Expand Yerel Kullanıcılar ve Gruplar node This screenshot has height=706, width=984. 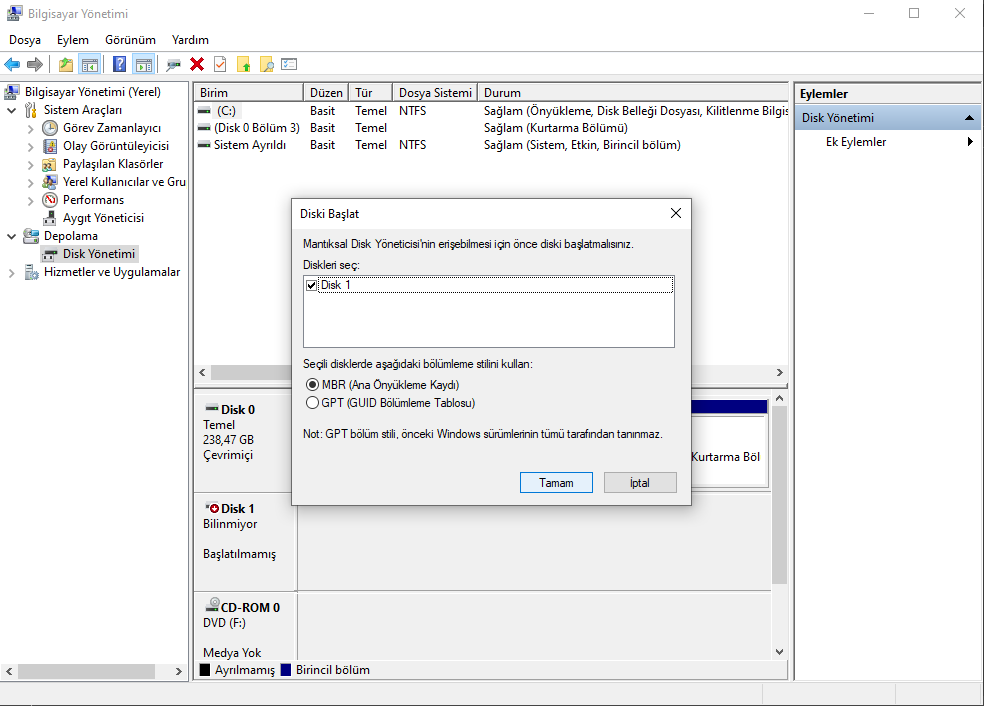point(30,183)
